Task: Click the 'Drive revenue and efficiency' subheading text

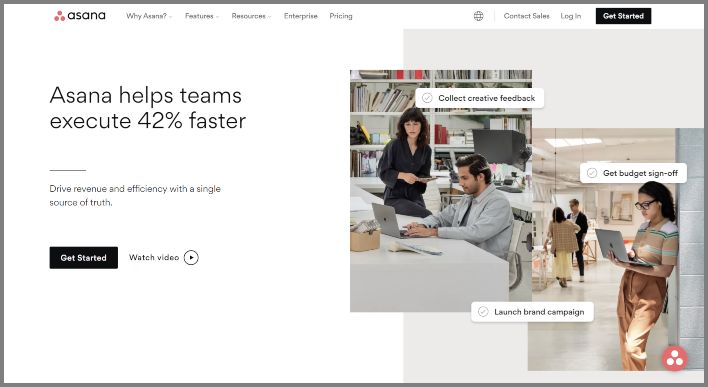Action: point(135,196)
